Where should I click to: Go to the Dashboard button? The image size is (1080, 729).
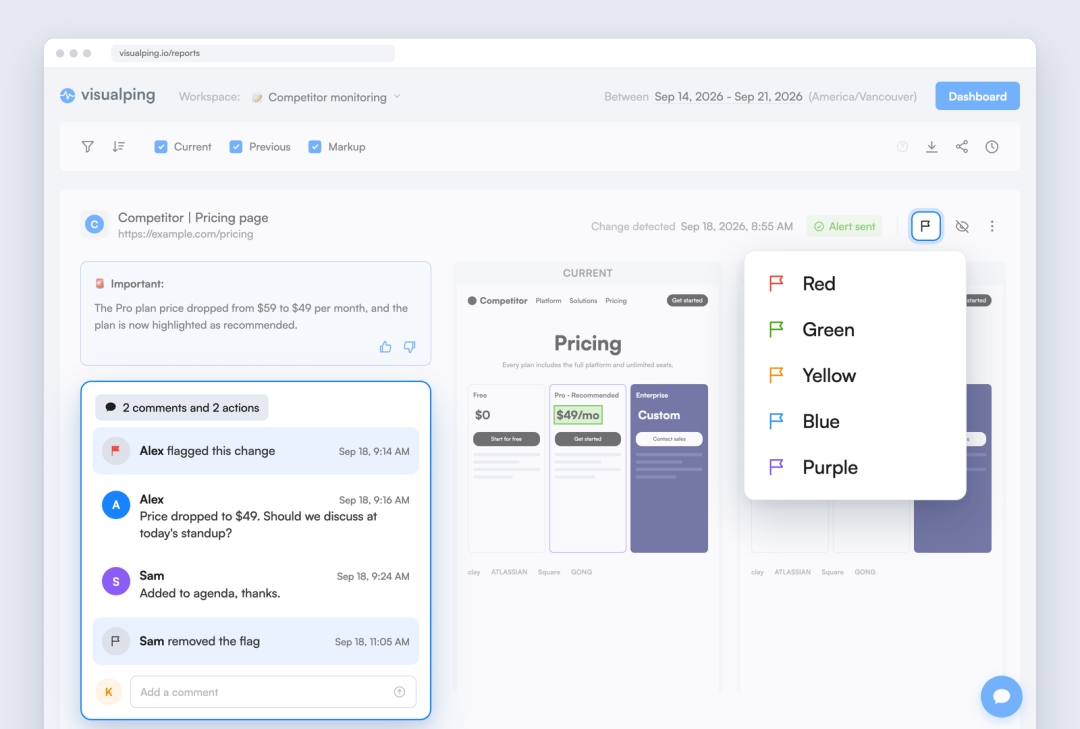[x=977, y=96]
